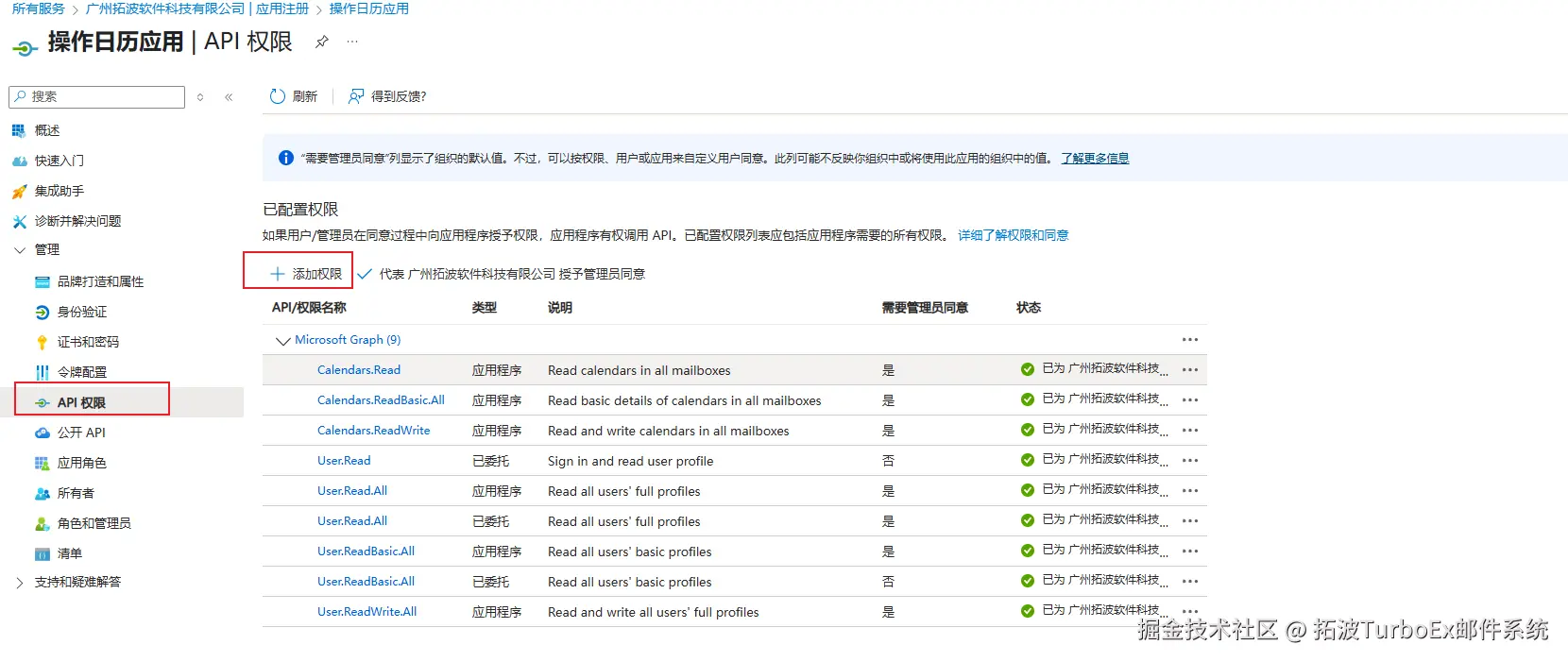Click the 快速入门 cloud icon in sidebar
The width and height of the screenshot is (1568, 662).
point(19,161)
